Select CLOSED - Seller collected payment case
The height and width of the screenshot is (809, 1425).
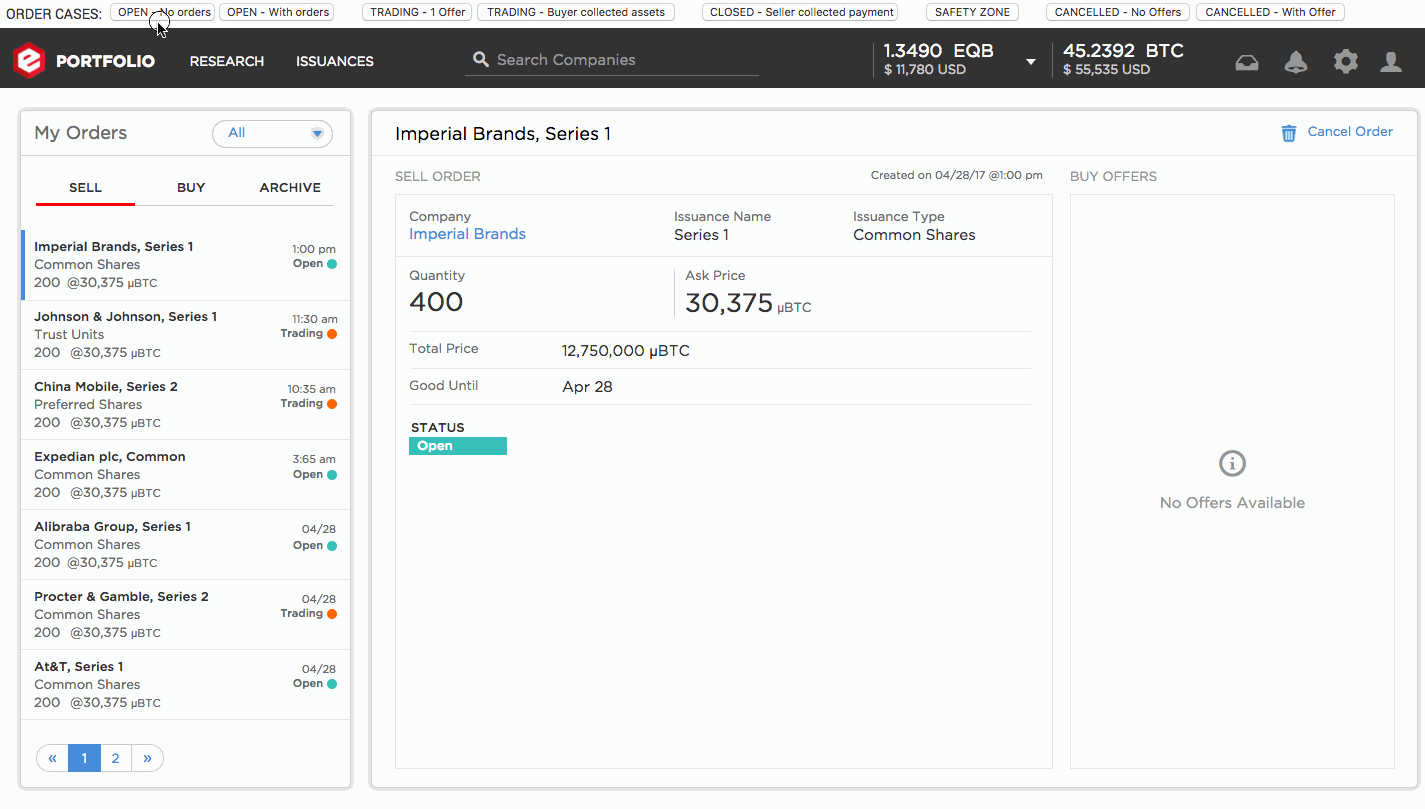coord(800,12)
